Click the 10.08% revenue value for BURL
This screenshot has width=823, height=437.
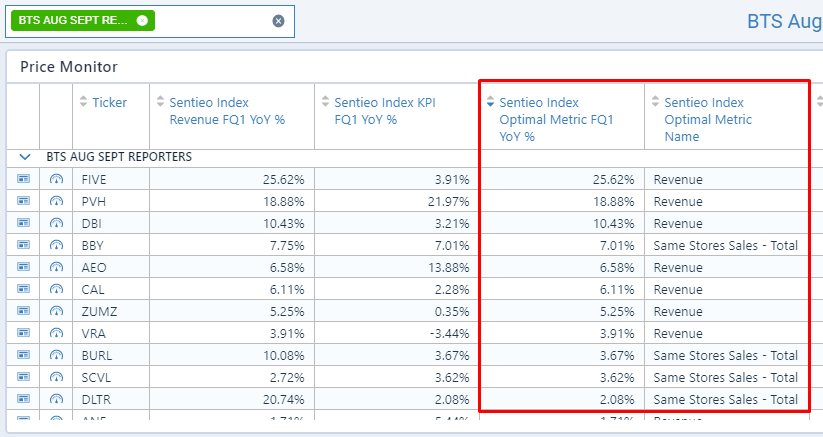tap(283, 356)
